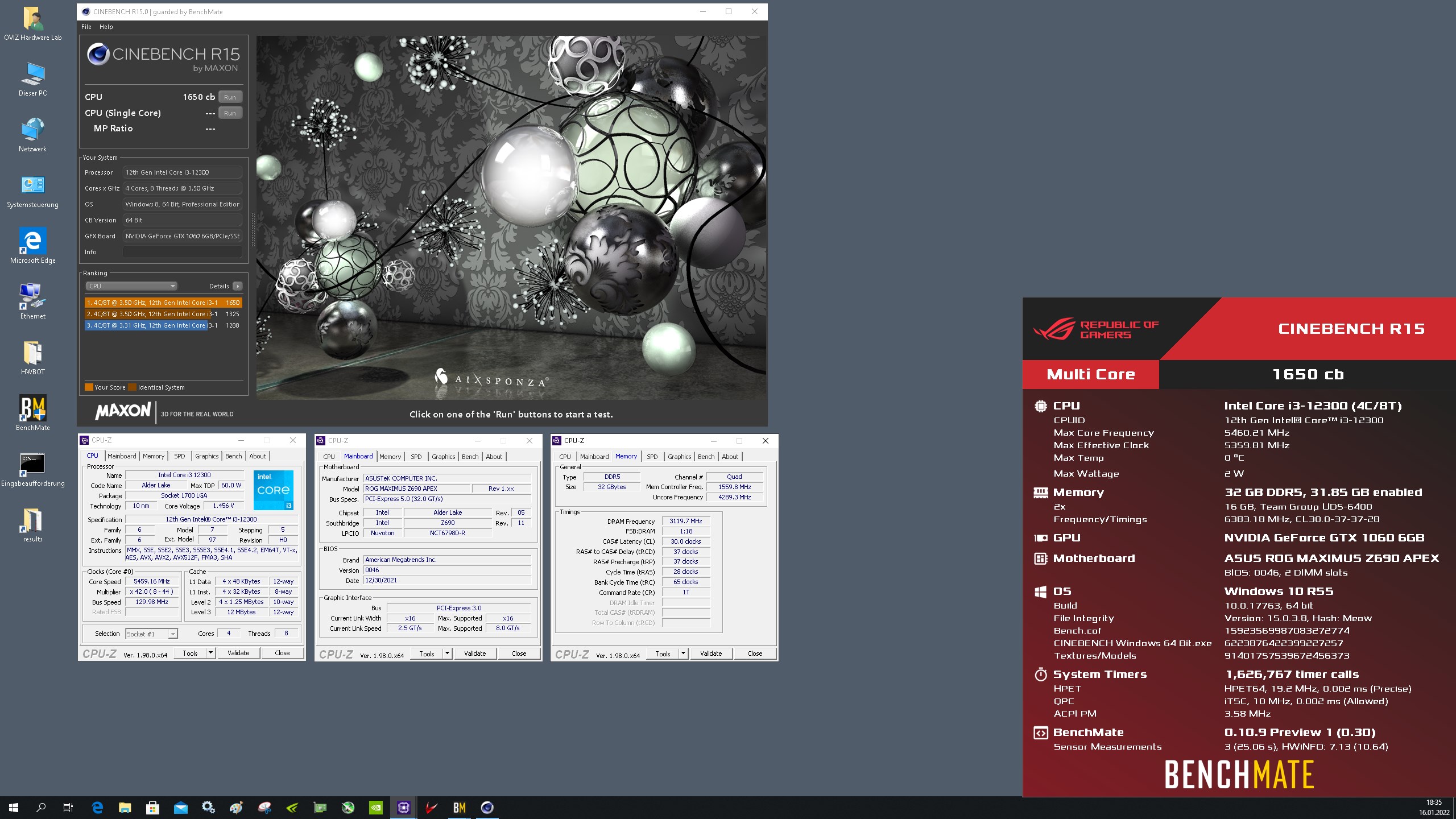This screenshot has height=819, width=1456.
Task: Click the Cinebench Info input field
Action: point(183,252)
